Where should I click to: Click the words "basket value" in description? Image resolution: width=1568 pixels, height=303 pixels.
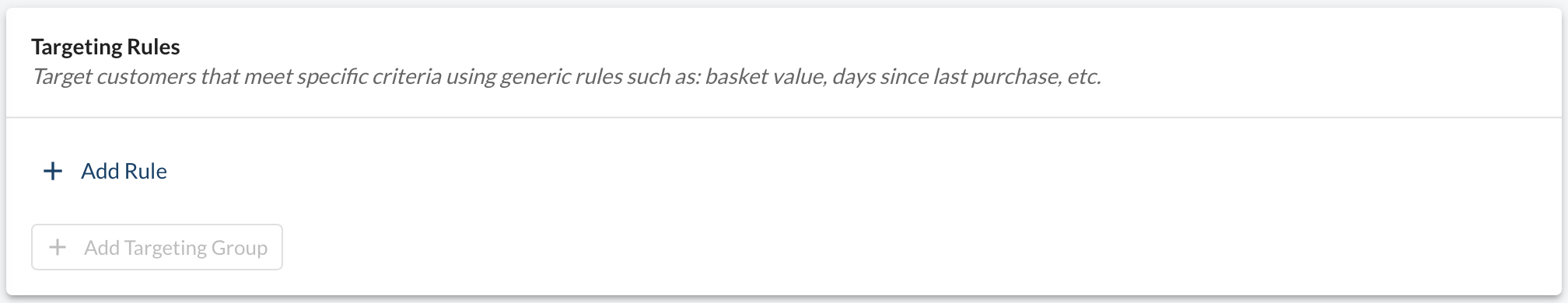[x=765, y=77]
